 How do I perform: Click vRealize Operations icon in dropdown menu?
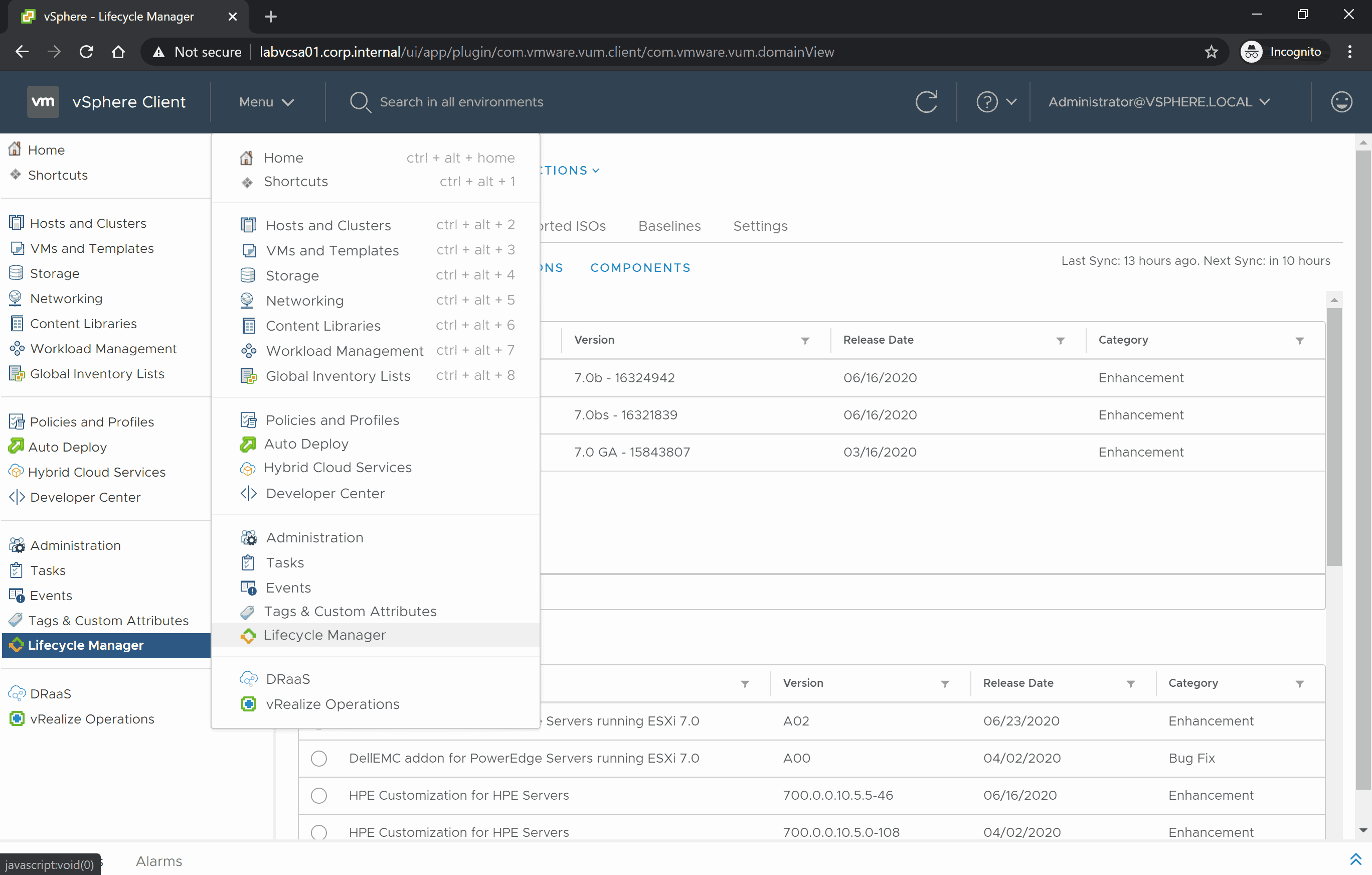click(x=248, y=704)
